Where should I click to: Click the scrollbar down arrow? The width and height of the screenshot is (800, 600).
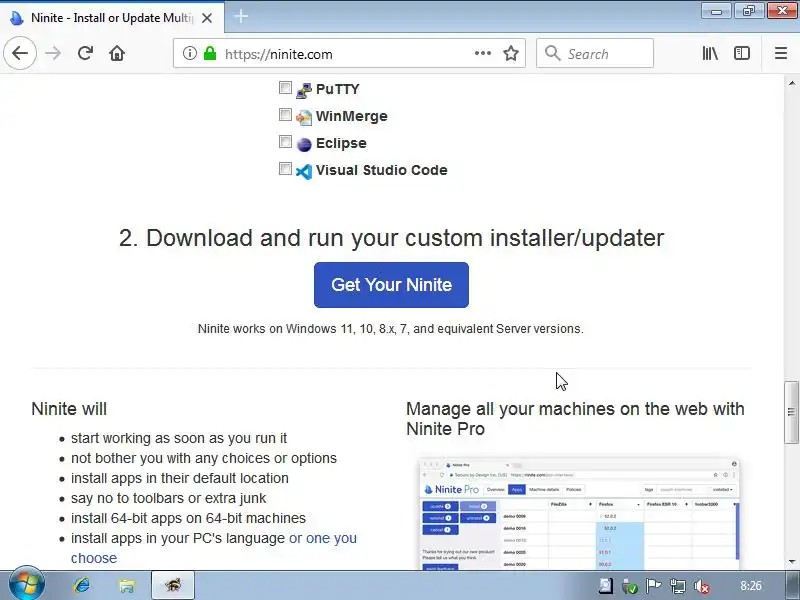coord(791,562)
